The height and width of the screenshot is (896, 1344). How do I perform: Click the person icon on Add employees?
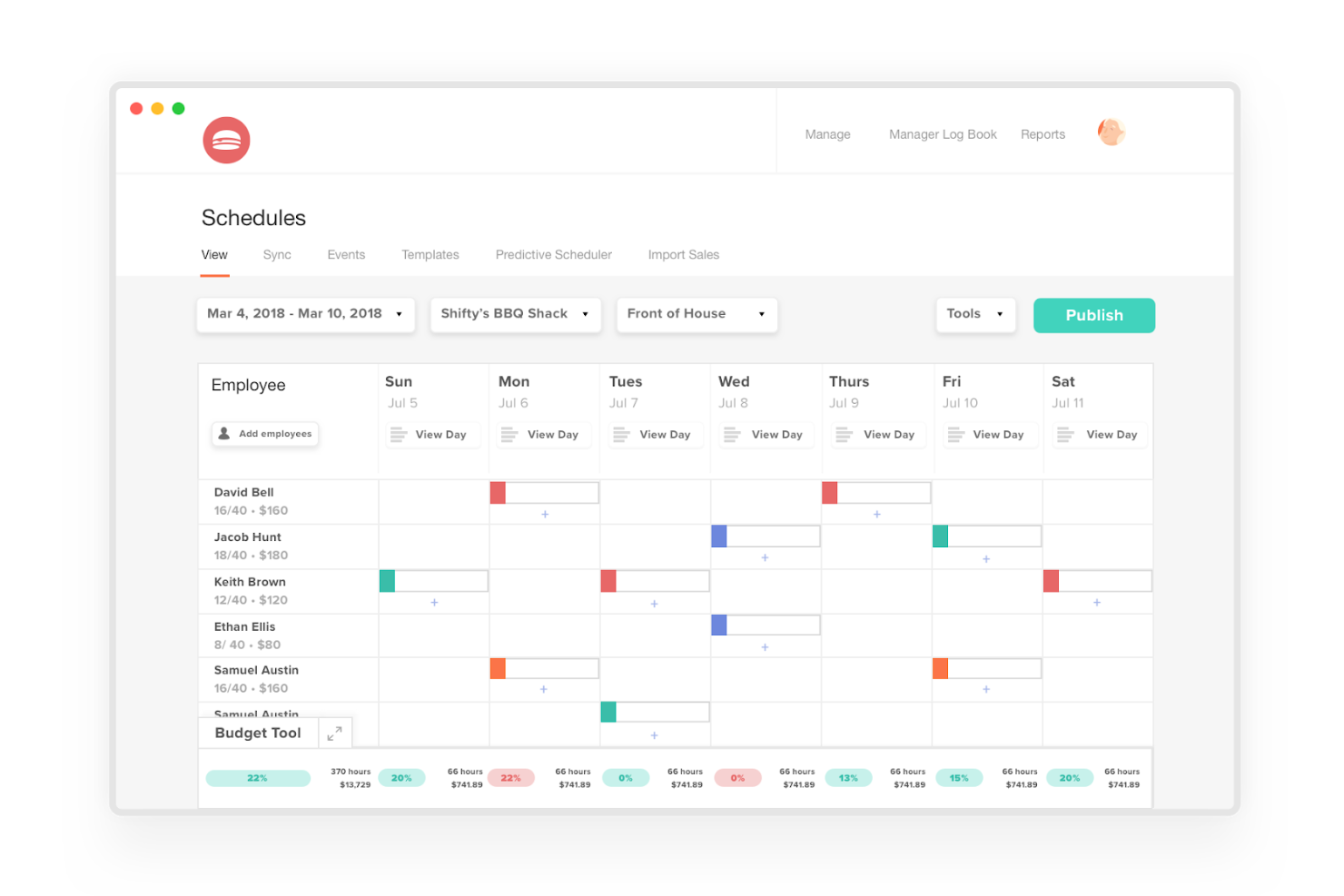[x=224, y=433]
